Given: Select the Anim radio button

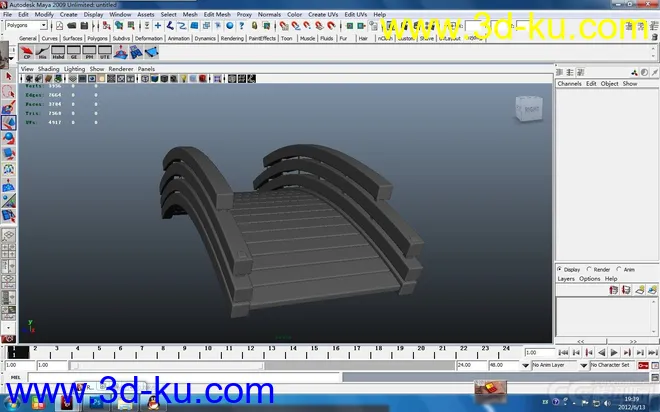Looking at the screenshot, I should 619,269.
